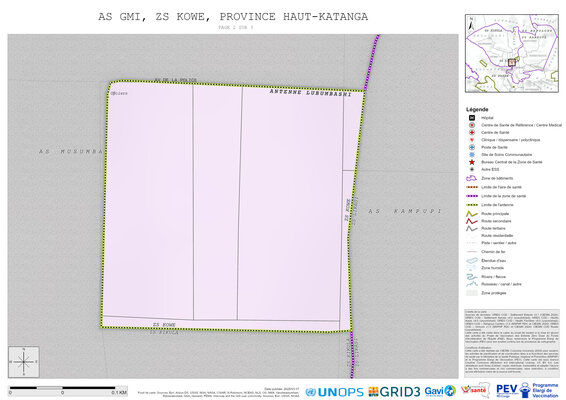Click the Route principale legend symbol

pyautogui.click(x=471, y=214)
